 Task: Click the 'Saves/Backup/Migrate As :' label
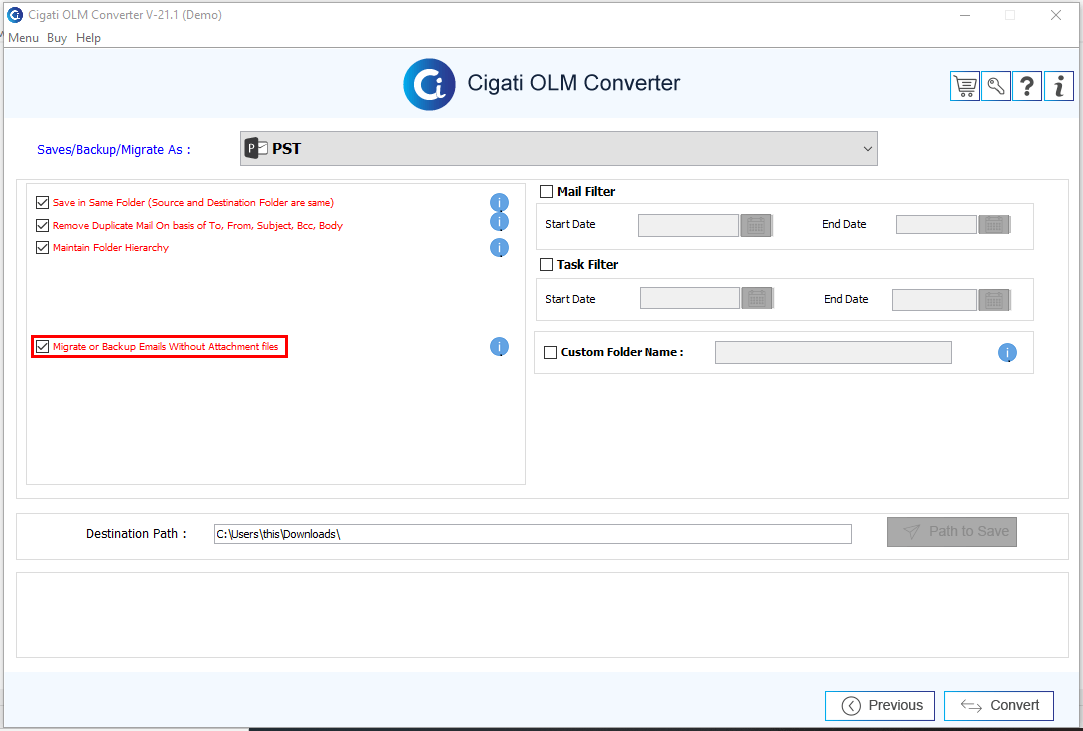[x=114, y=149]
